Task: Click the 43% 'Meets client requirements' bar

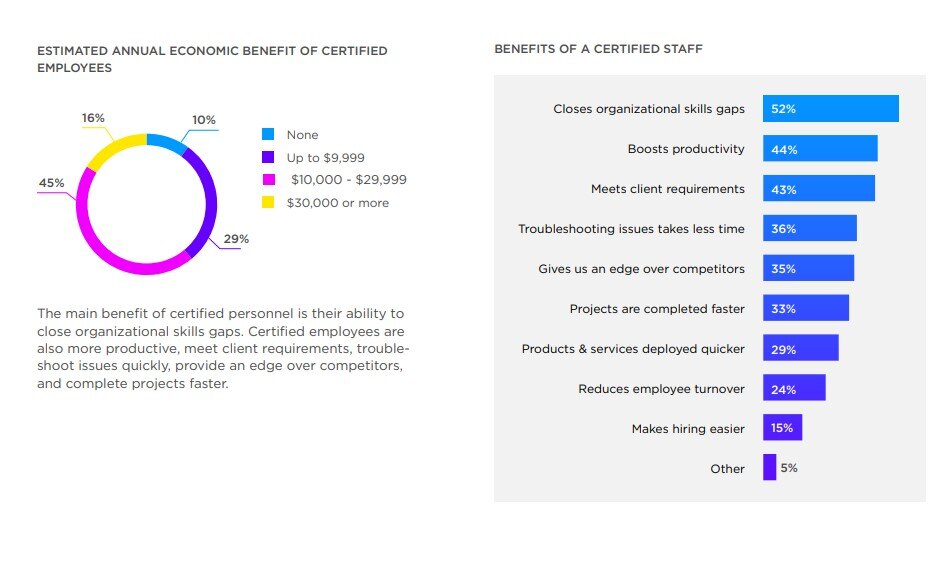Action: [x=818, y=189]
